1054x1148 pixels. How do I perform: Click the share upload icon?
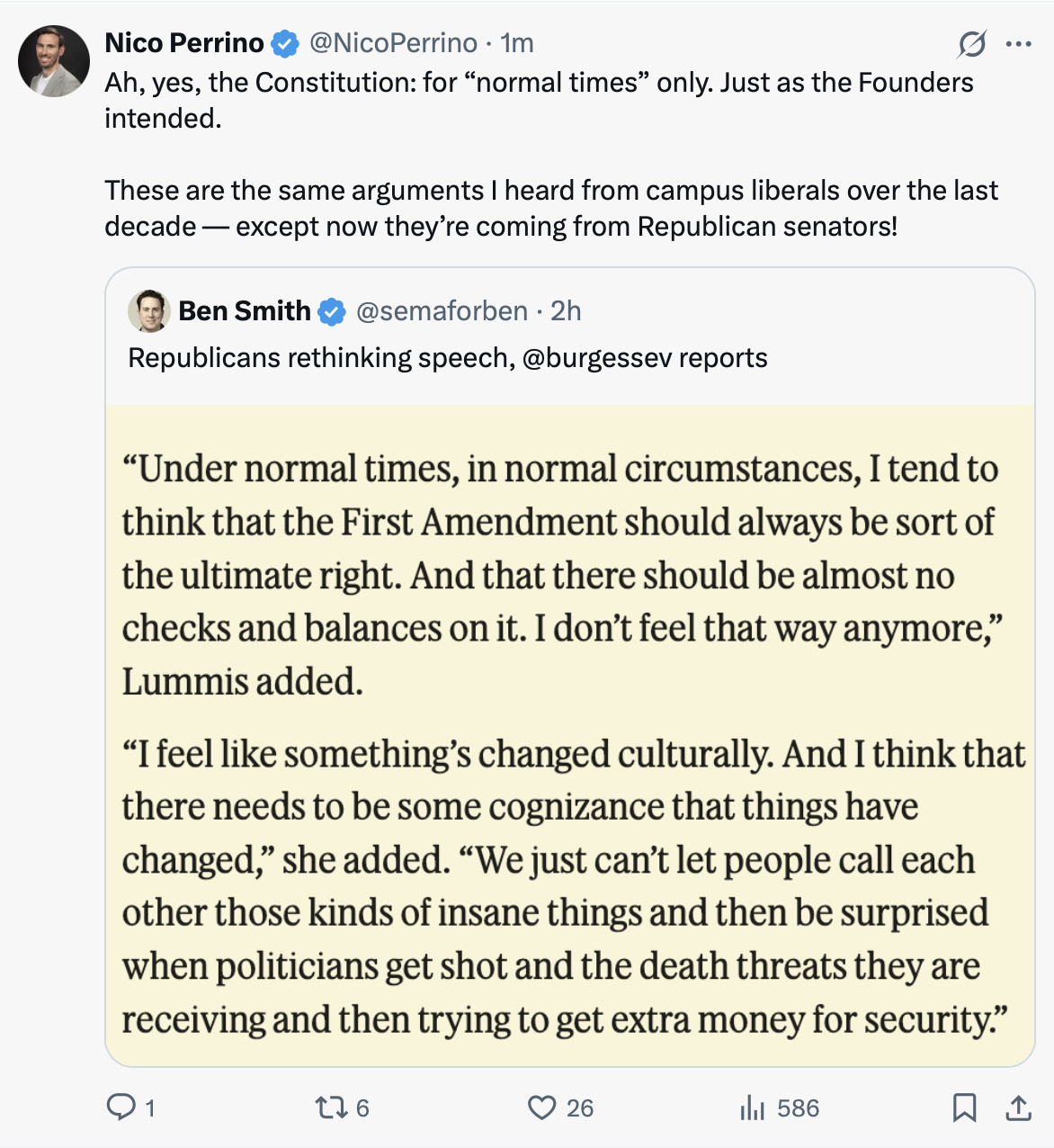tap(1018, 1108)
